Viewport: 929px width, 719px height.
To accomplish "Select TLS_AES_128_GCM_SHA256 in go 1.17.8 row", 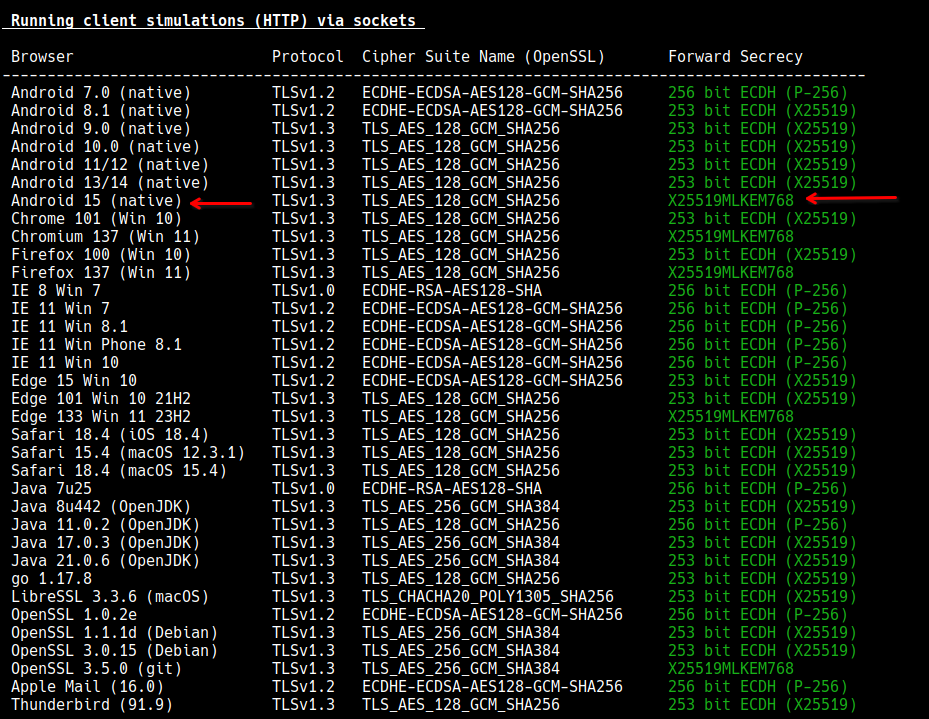I will (461, 579).
